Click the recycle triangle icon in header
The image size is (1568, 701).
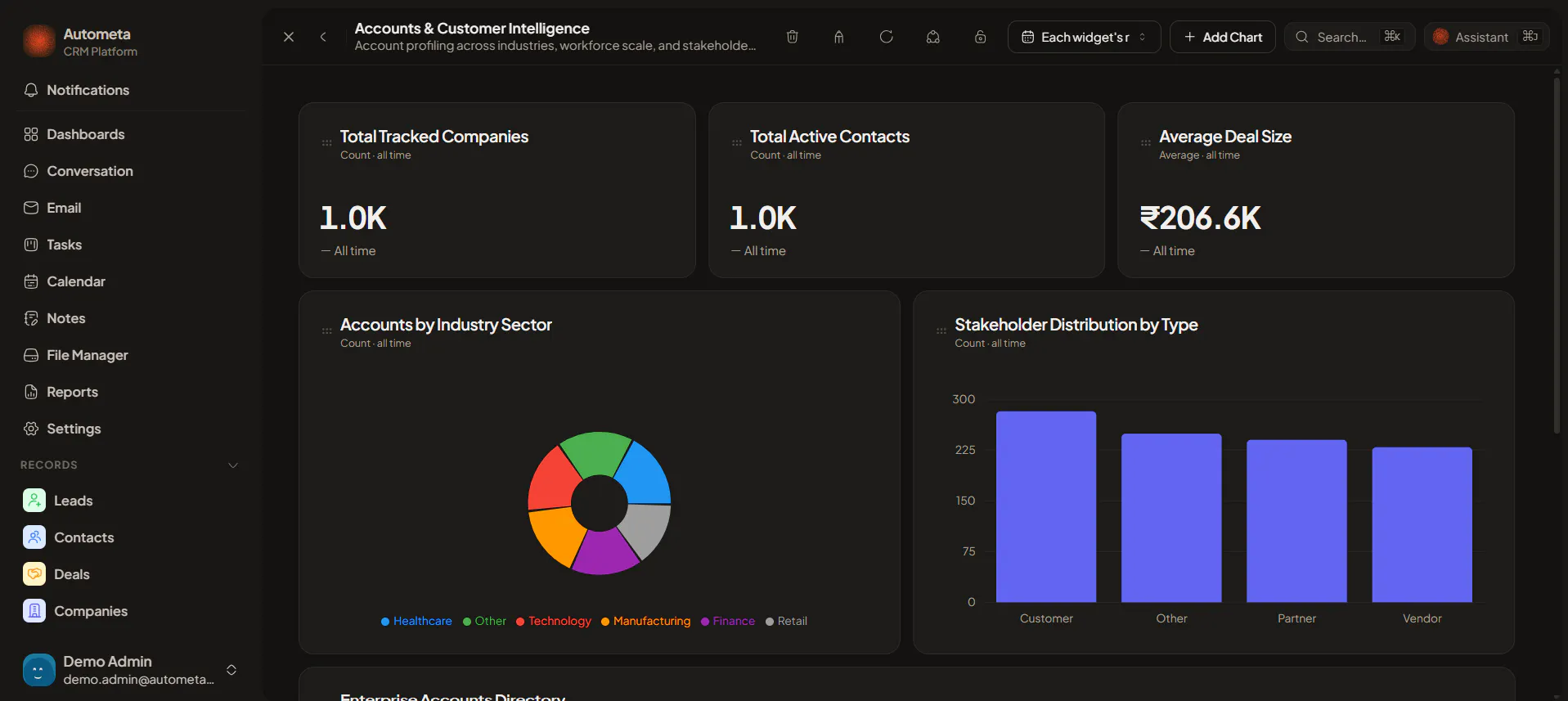[932, 37]
